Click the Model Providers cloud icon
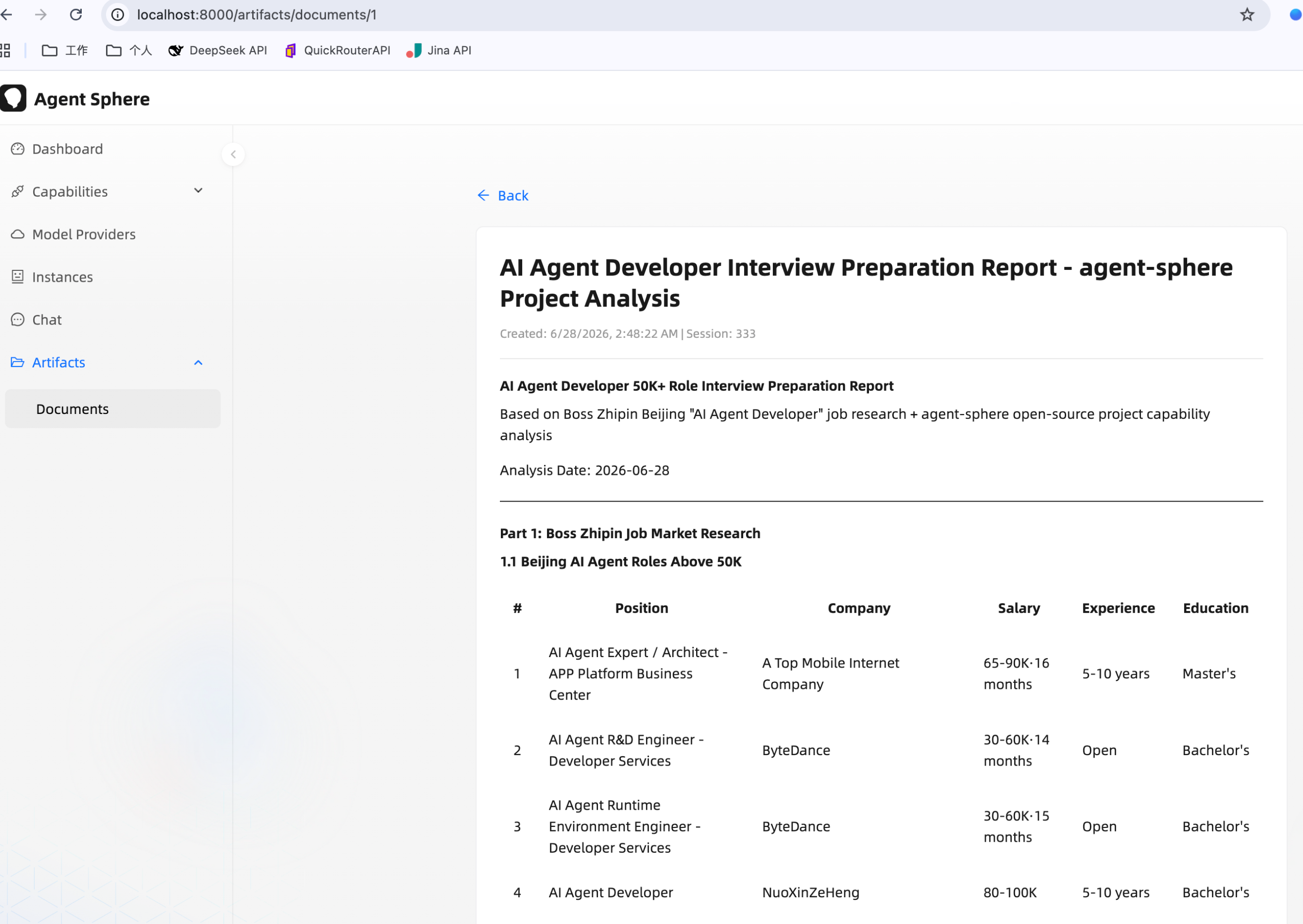This screenshot has height=924, width=1303. coord(18,234)
